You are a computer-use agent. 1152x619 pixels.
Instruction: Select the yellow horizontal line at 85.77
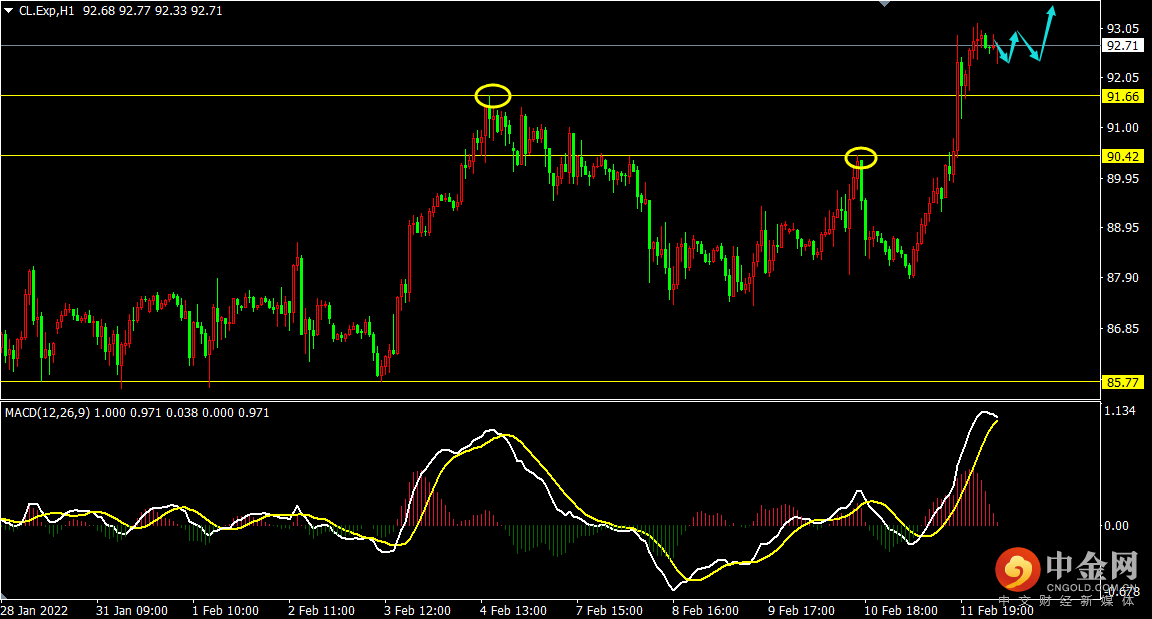click(551, 381)
